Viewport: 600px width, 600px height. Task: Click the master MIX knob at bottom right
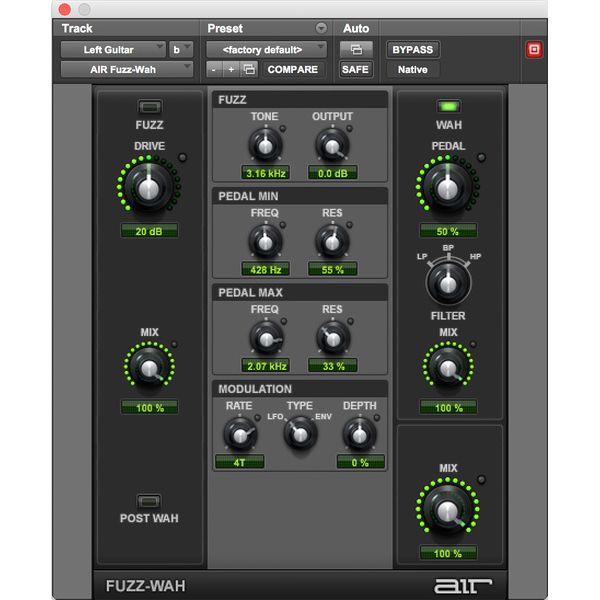448,510
